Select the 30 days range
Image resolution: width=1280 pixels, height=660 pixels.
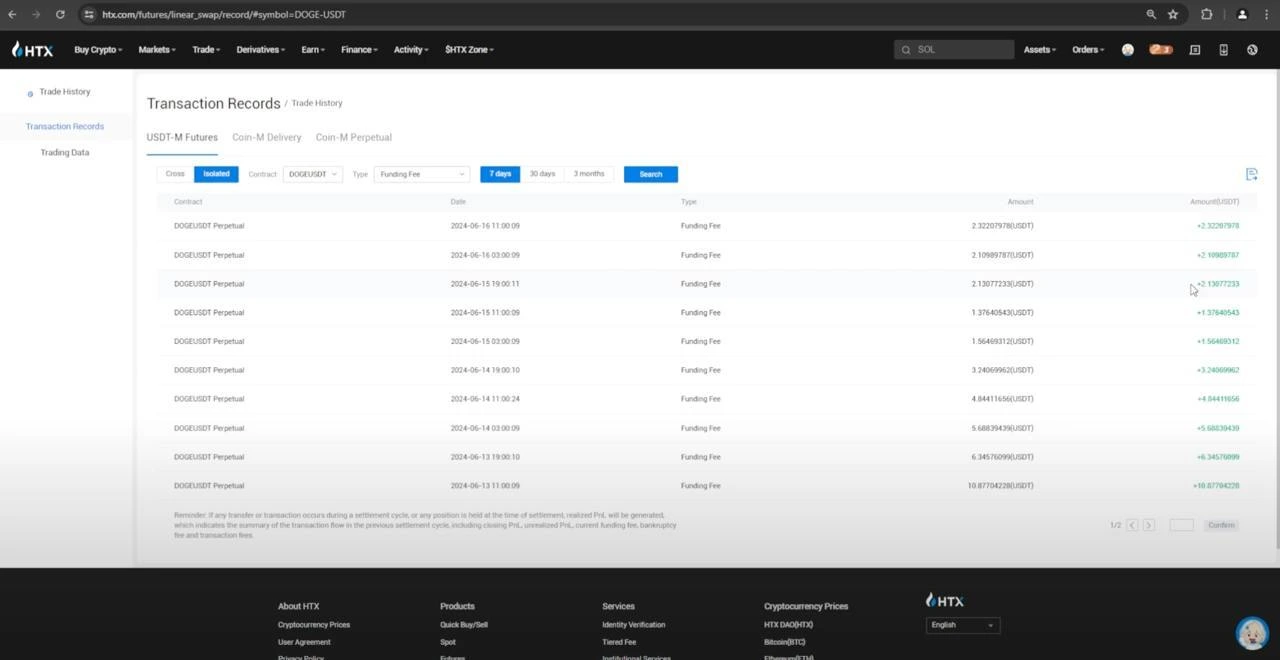pyautogui.click(x=542, y=174)
